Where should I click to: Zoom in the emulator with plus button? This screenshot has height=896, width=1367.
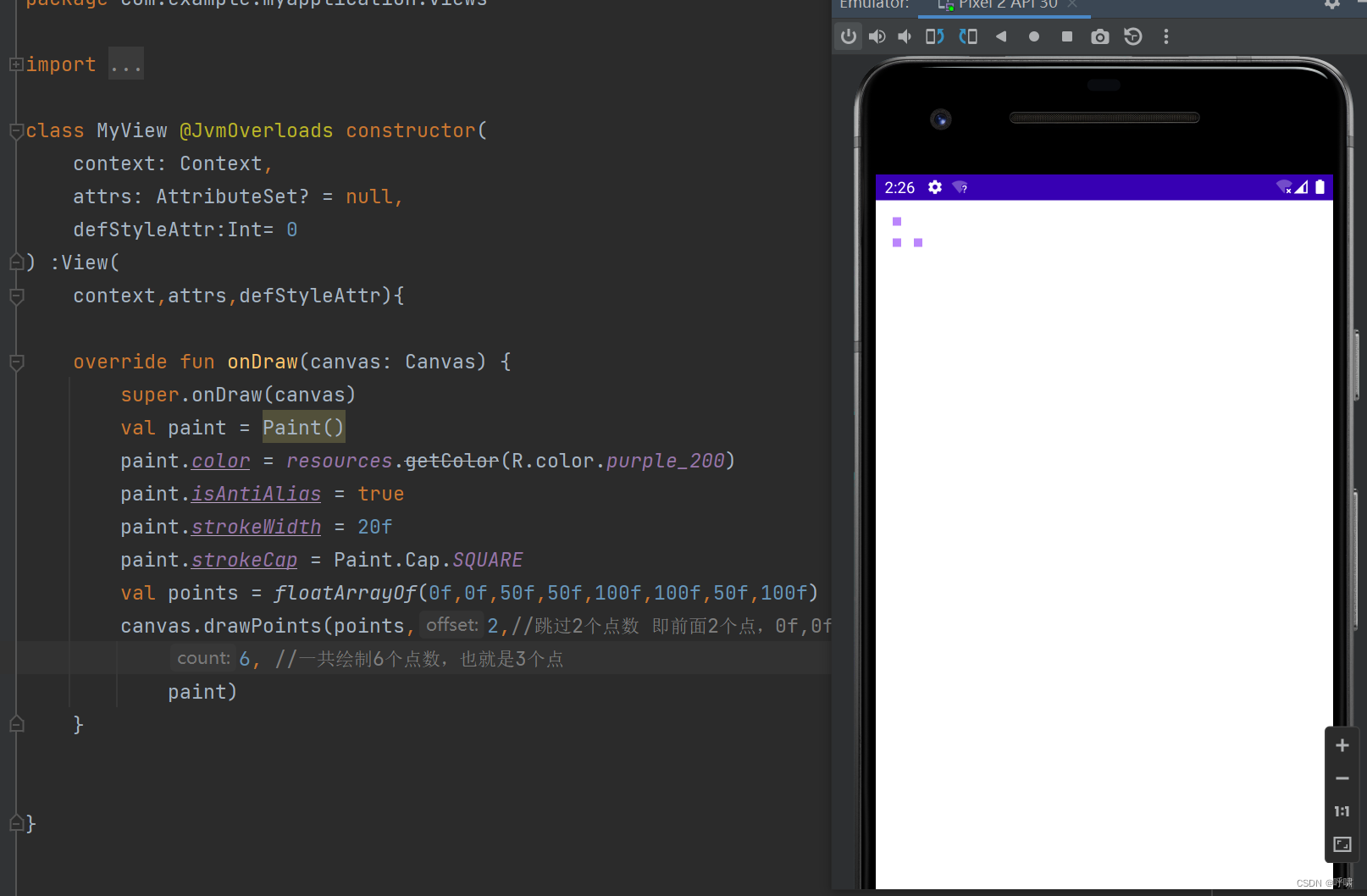click(x=1342, y=745)
